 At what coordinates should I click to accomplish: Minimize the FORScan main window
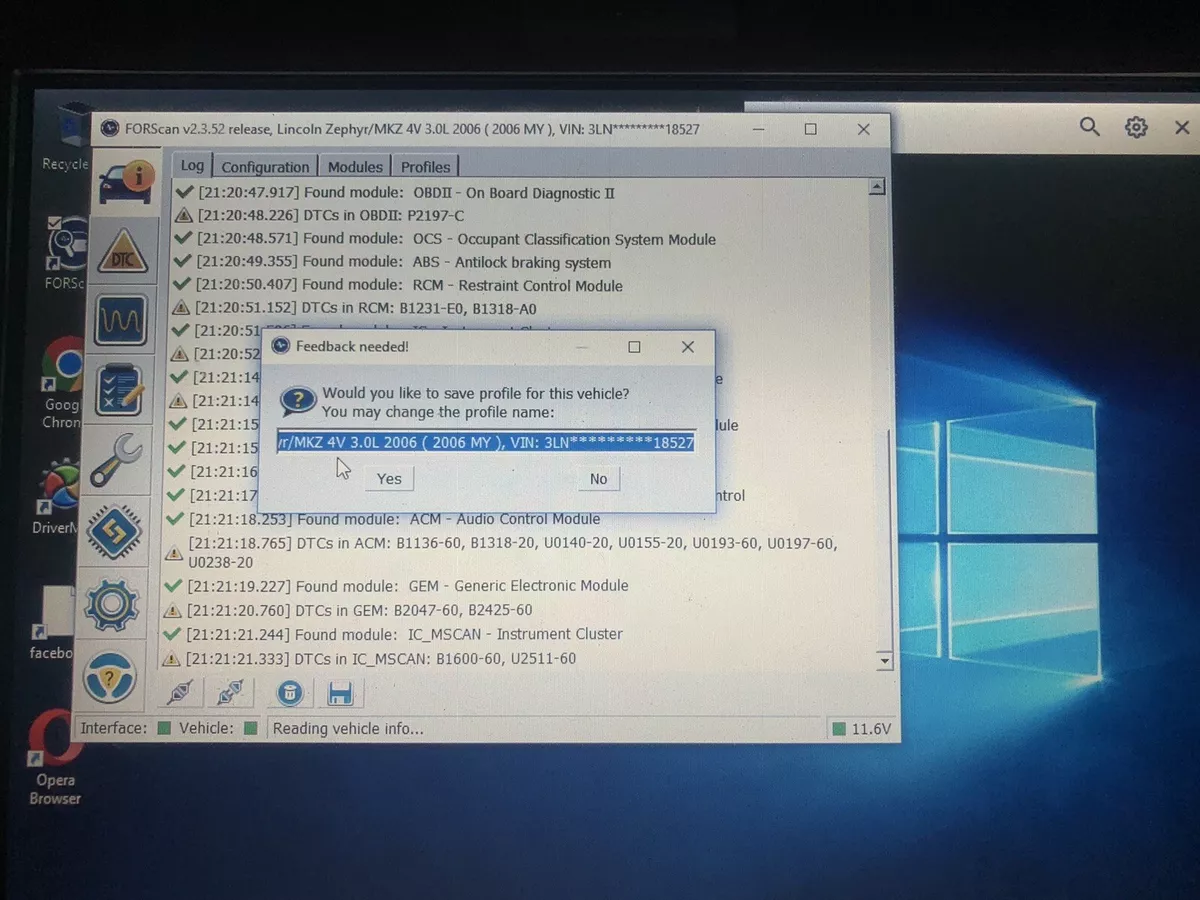759,129
